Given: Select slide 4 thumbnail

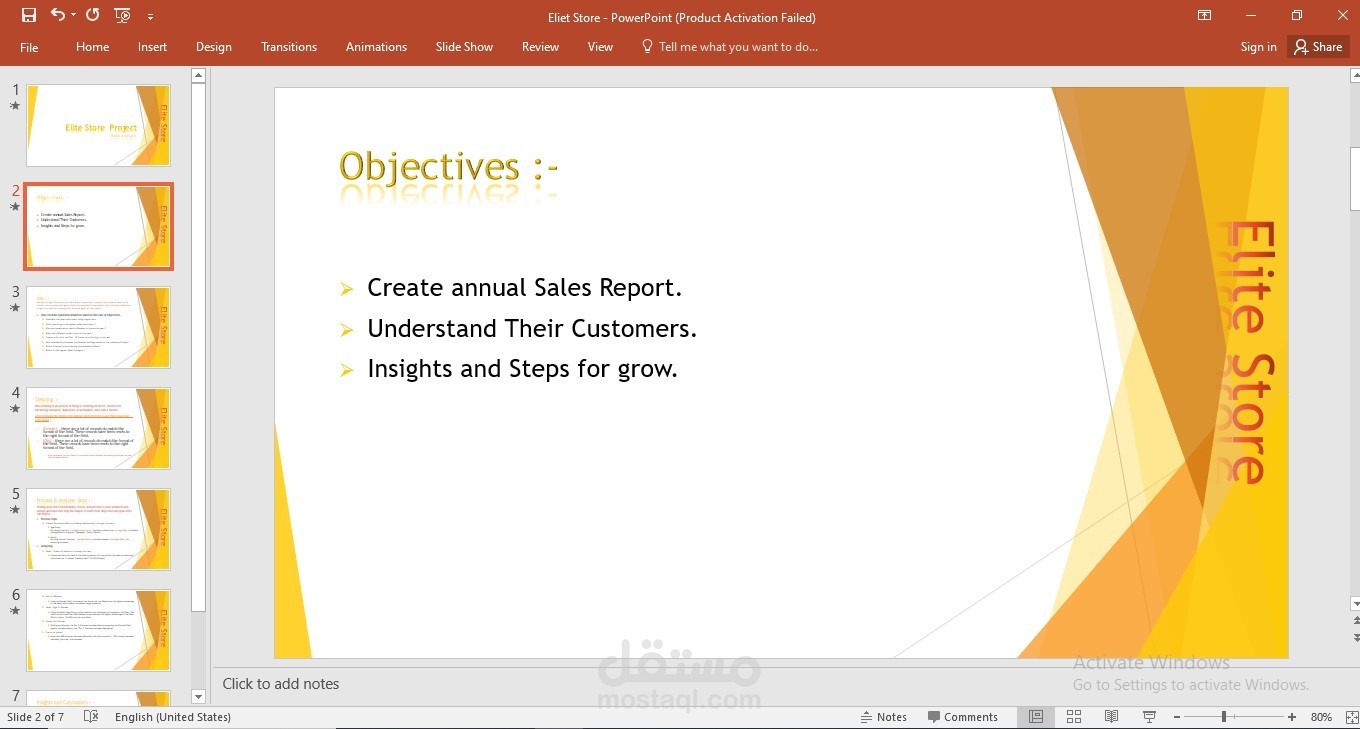Looking at the screenshot, I should pyautogui.click(x=98, y=428).
